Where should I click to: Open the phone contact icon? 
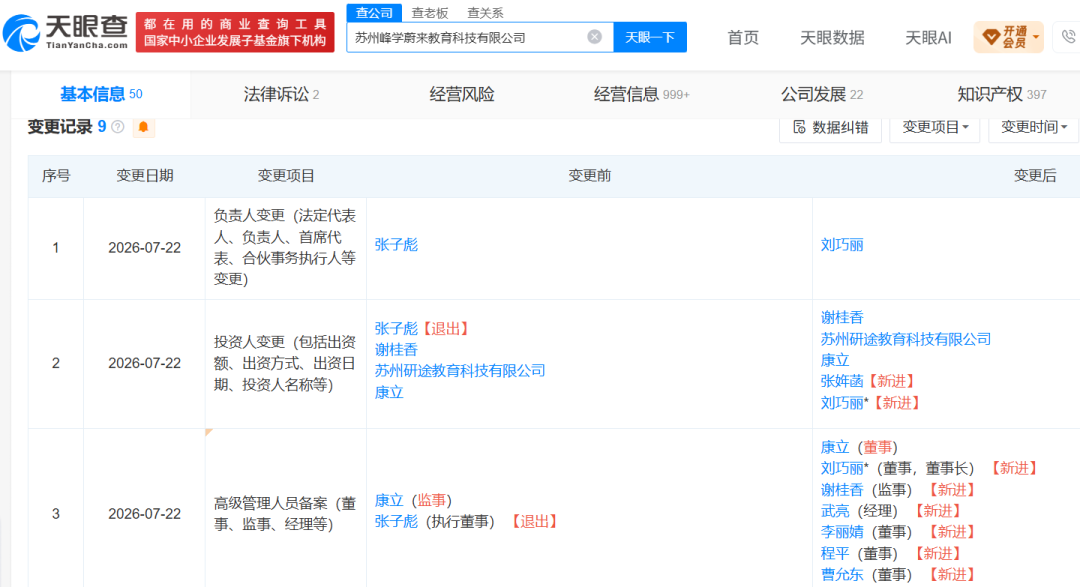(1068, 37)
